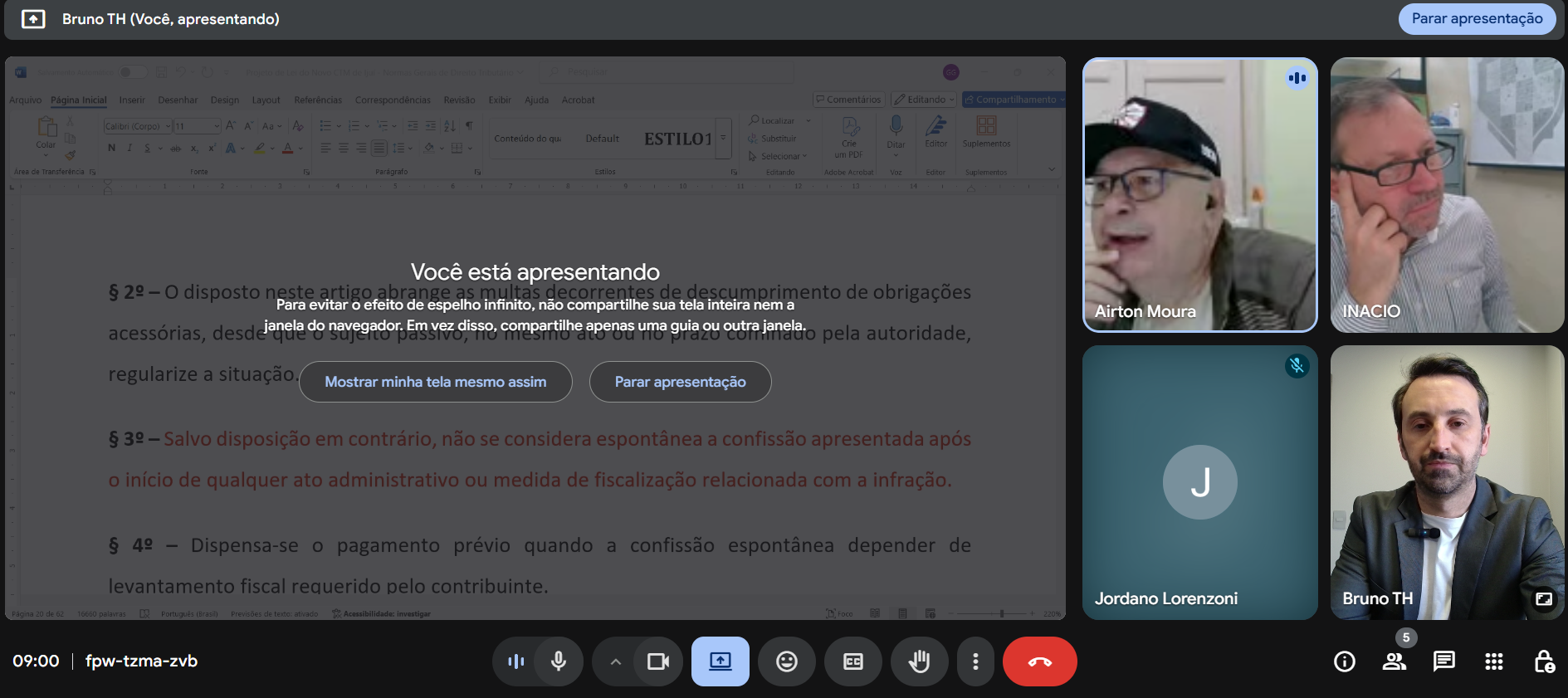This screenshot has height=698, width=1568.
Task: Click Colar paste icon in Word
Action: point(46,126)
